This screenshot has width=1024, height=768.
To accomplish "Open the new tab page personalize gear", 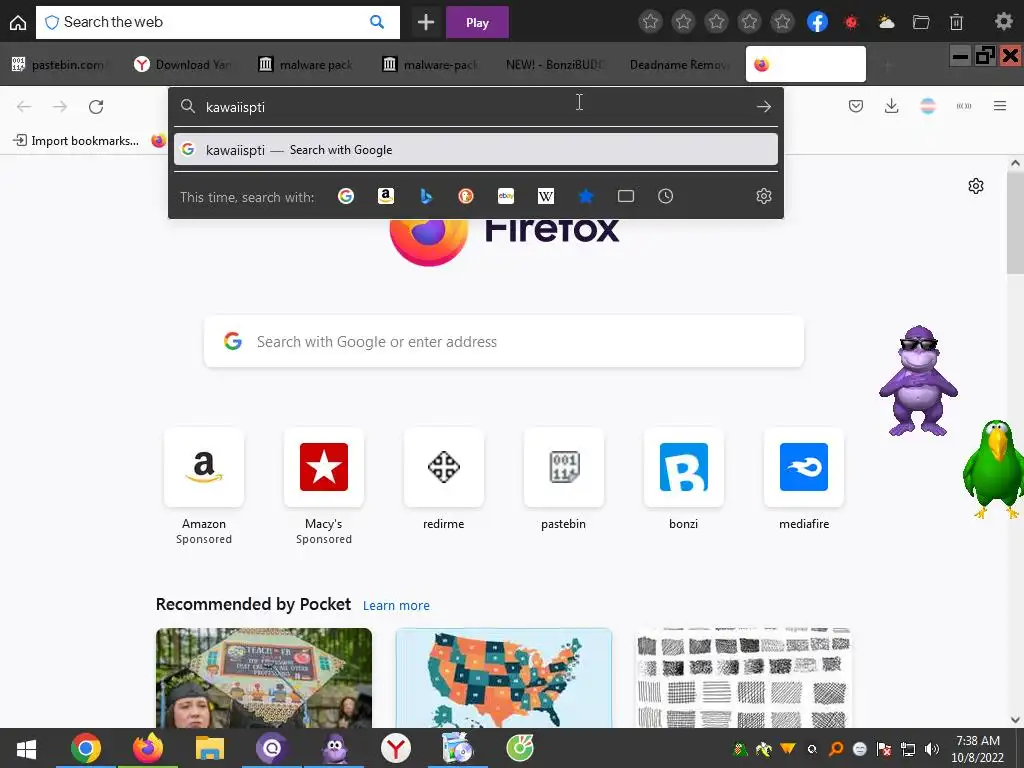I will [976, 186].
